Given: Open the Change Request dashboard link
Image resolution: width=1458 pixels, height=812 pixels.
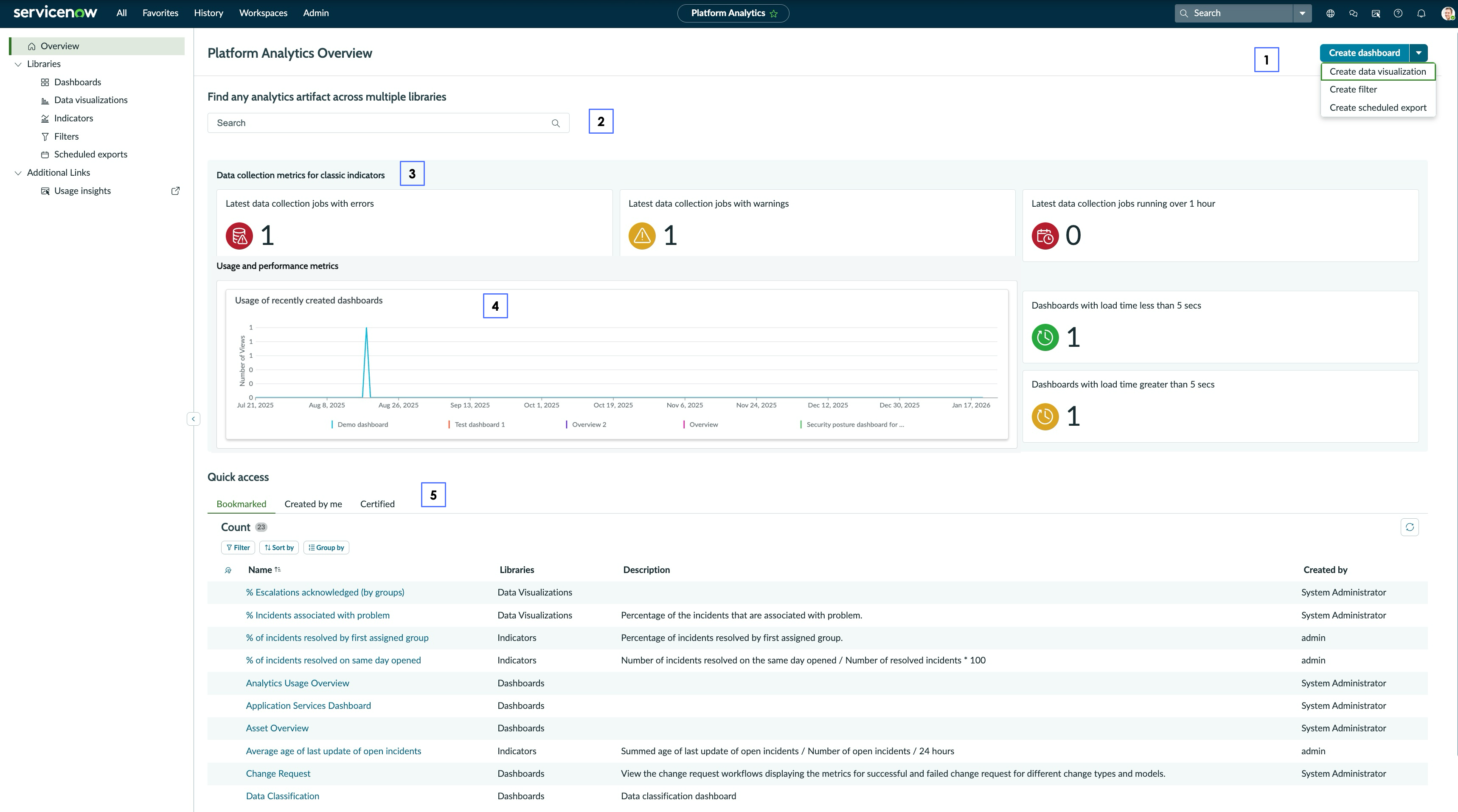Looking at the screenshot, I should [x=278, y=773].
